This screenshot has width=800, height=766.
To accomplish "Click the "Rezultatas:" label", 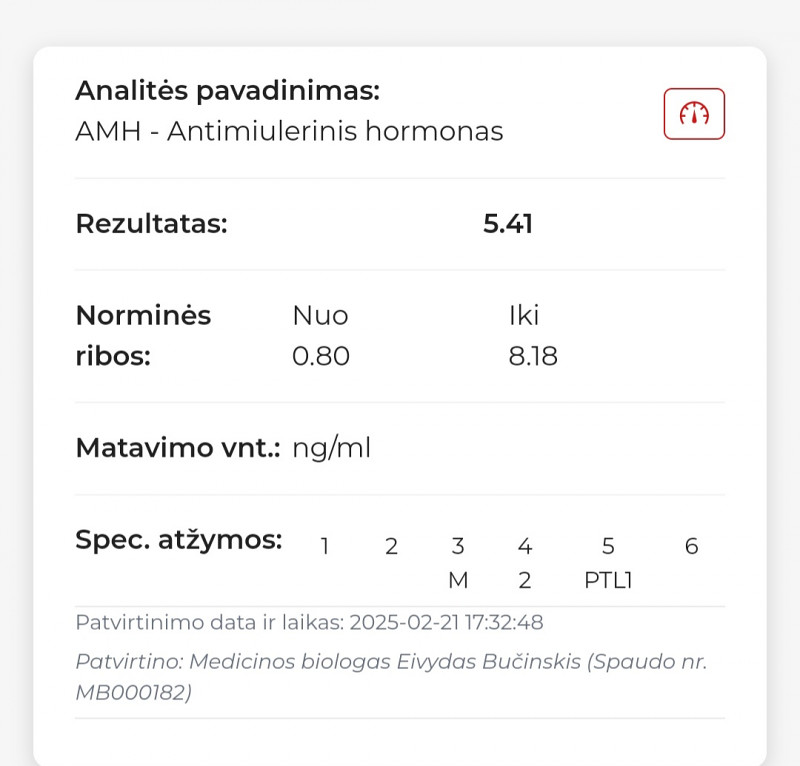I will coord(151,223).
